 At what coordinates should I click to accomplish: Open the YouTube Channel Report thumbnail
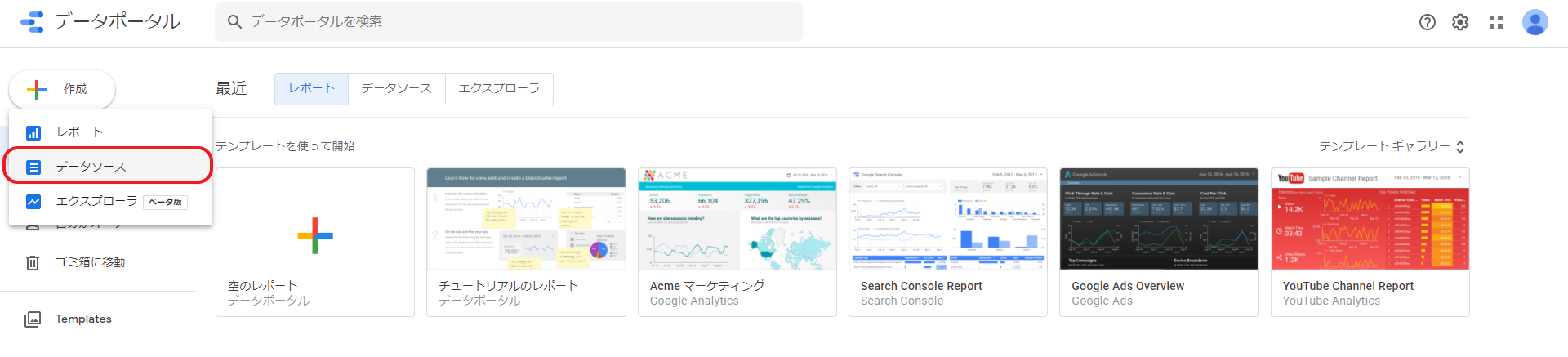[x=1370, y=219]
